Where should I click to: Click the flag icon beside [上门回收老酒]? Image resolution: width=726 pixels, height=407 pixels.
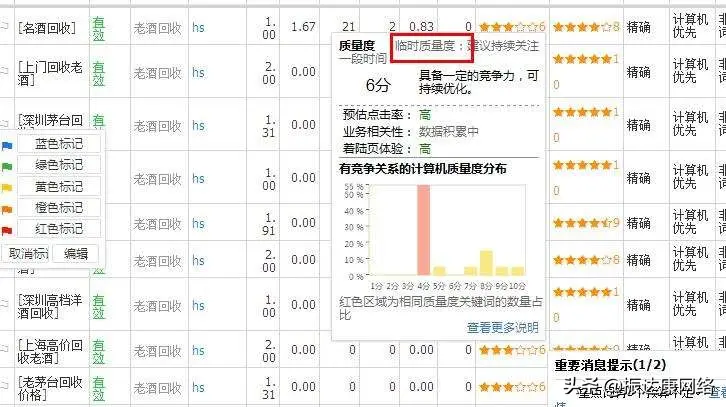5,71
